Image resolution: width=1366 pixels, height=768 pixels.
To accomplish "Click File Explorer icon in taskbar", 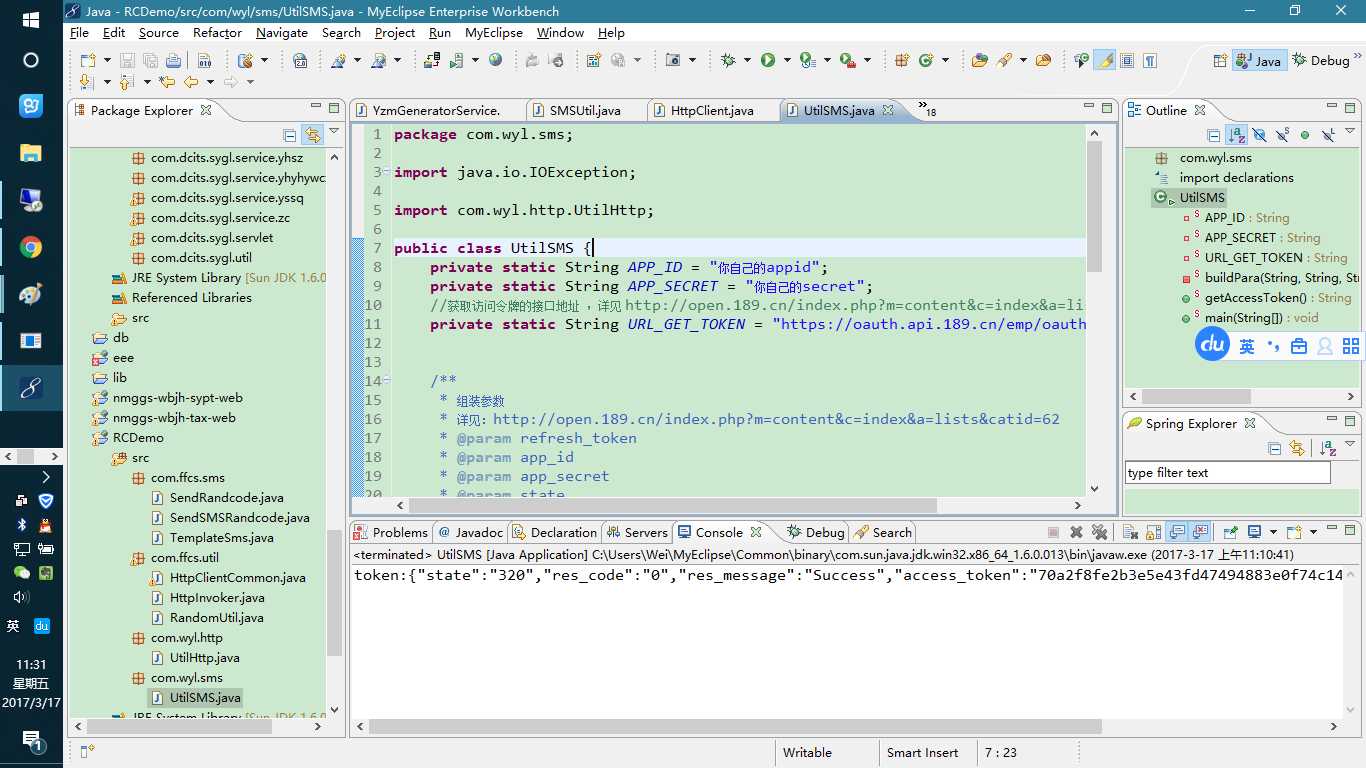I will pos(30,153).
